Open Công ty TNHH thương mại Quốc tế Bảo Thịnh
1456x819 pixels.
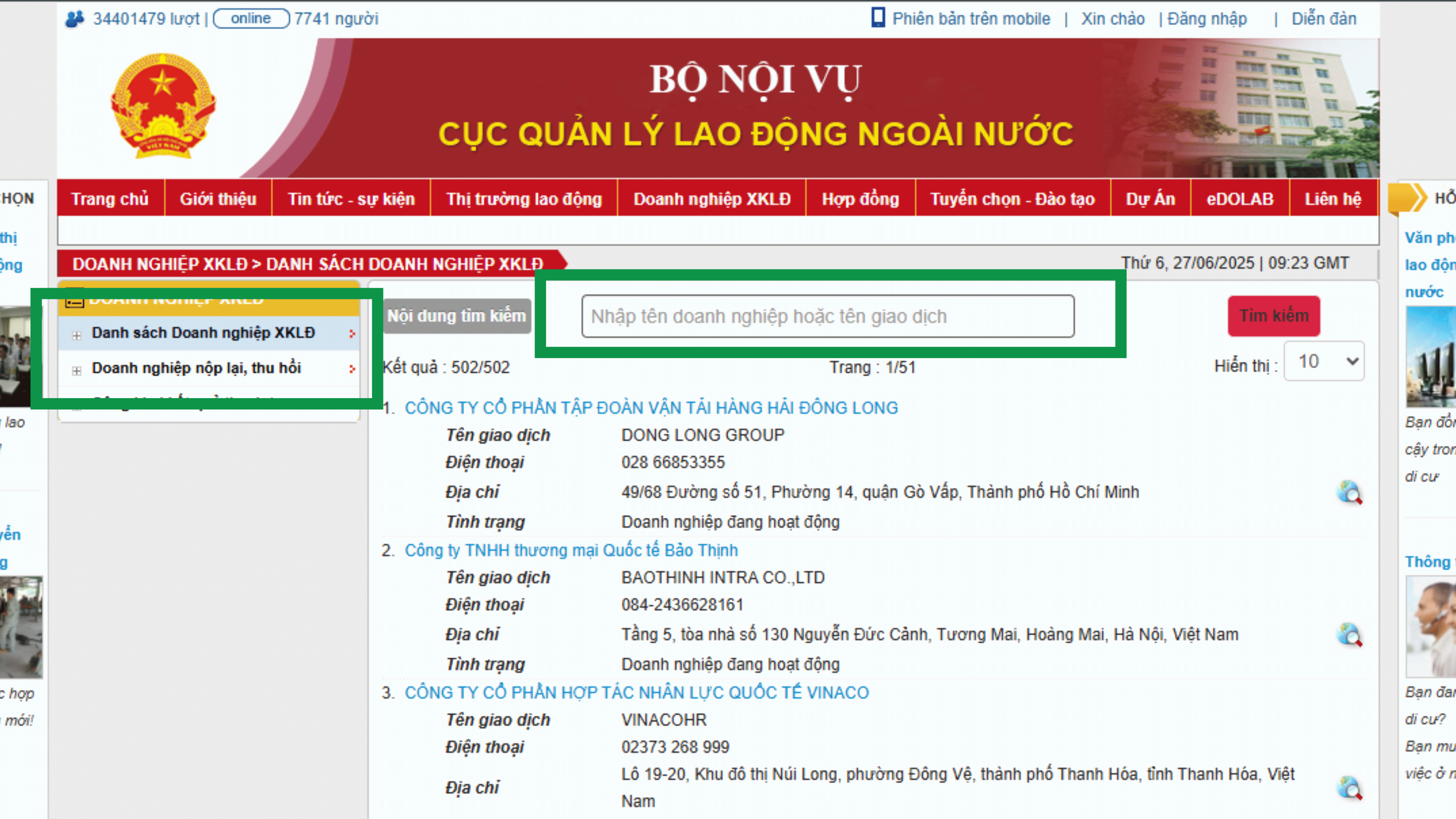pyautogui.click(x=571, y=550)
